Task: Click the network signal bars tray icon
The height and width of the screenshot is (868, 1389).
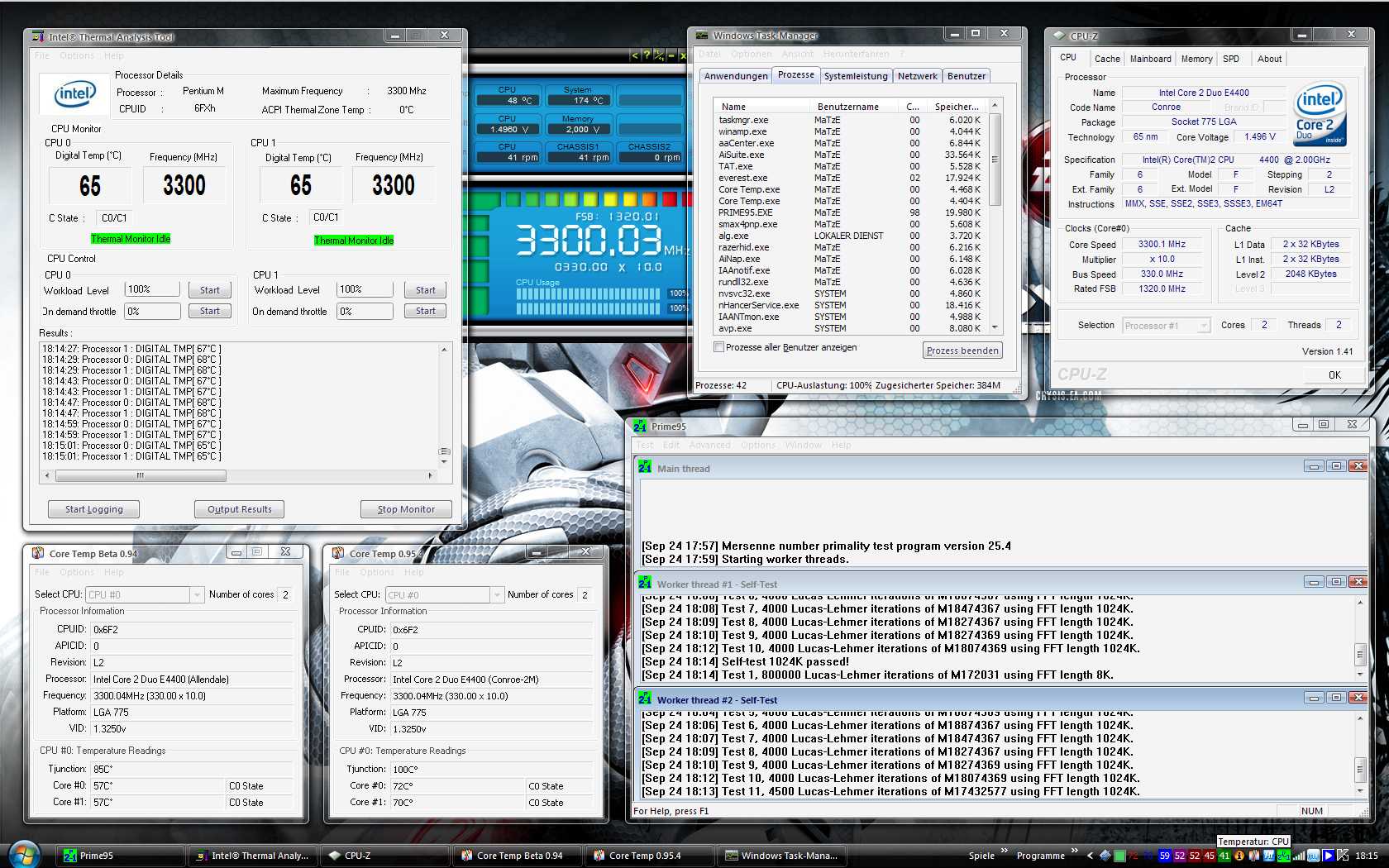Action: point(1299,856)
